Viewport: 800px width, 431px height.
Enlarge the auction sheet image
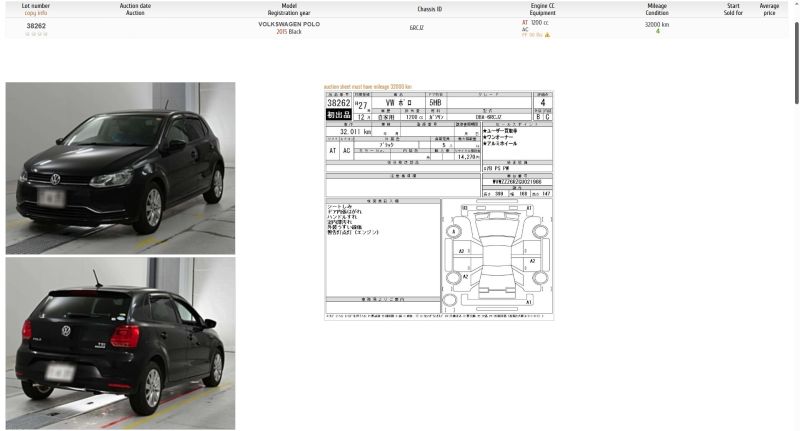coord(439,206)
